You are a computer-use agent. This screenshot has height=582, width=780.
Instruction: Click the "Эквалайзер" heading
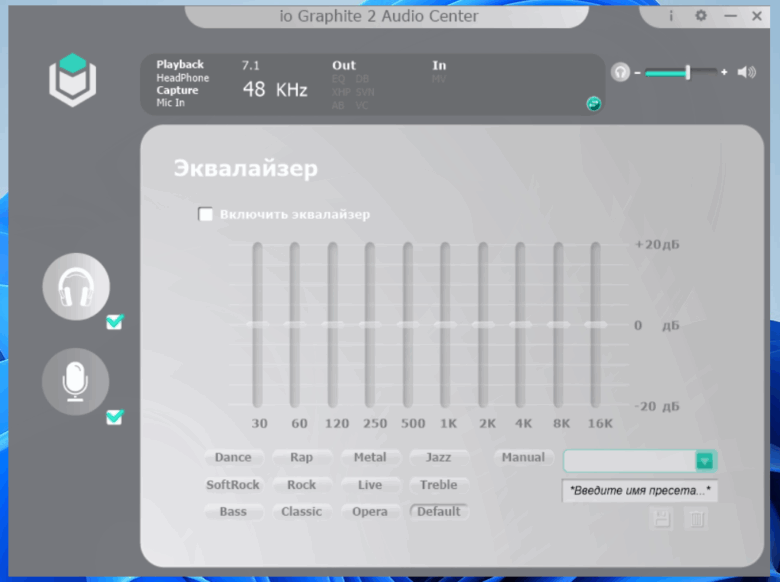246,168
